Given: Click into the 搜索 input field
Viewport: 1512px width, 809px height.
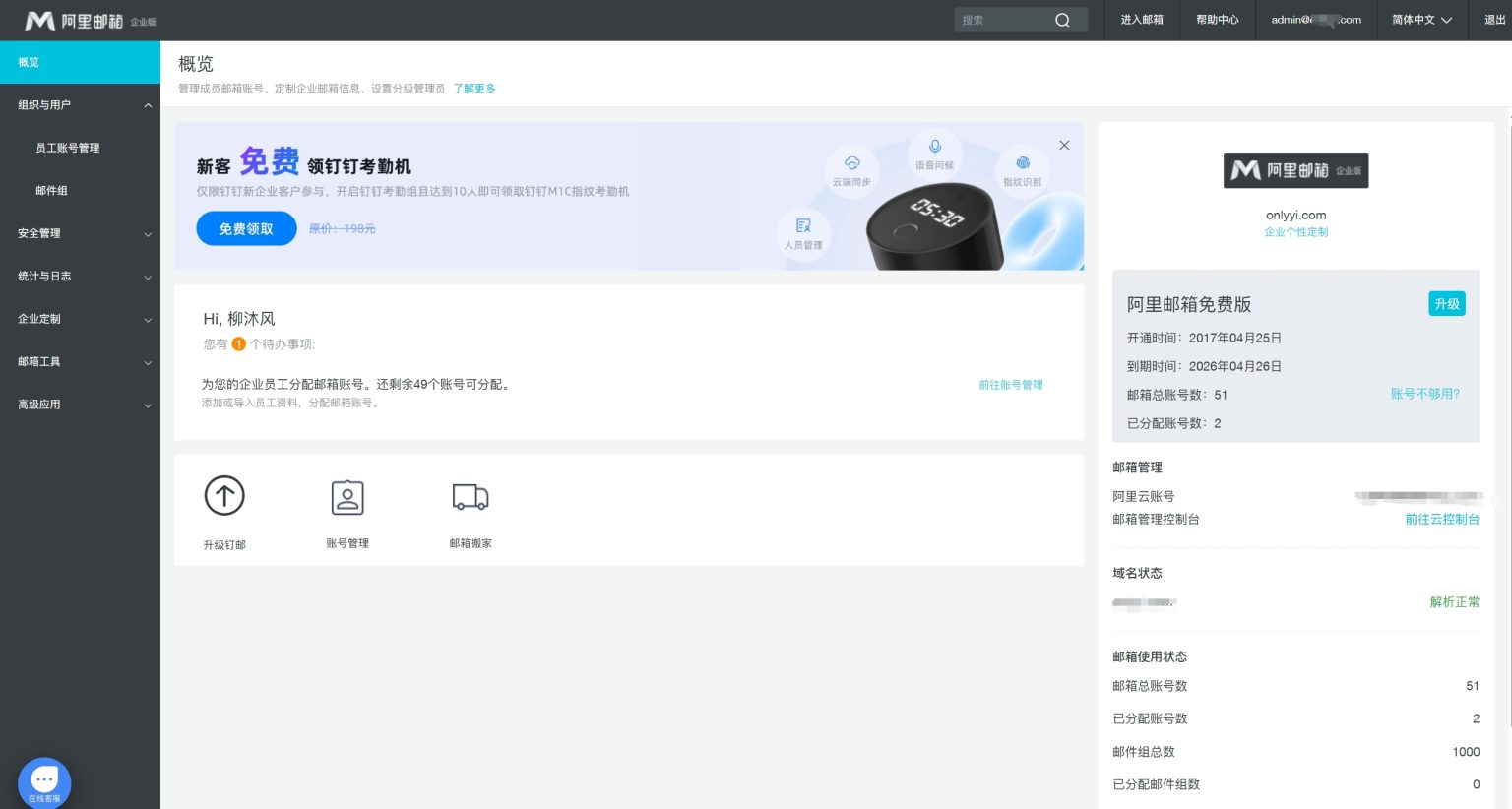Looking at the screenshot, I should point(1002,20).
